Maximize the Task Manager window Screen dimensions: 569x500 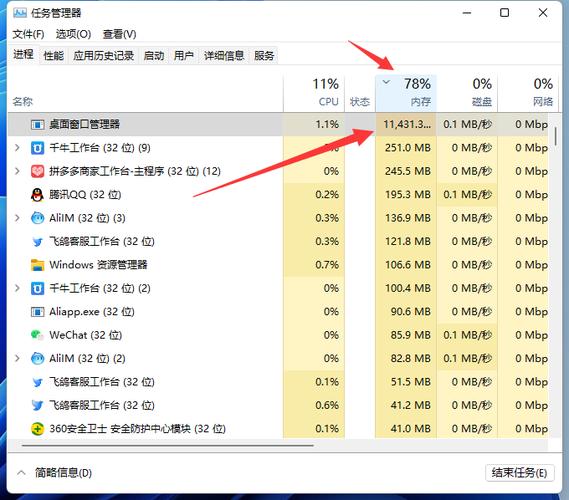[504, 13]
